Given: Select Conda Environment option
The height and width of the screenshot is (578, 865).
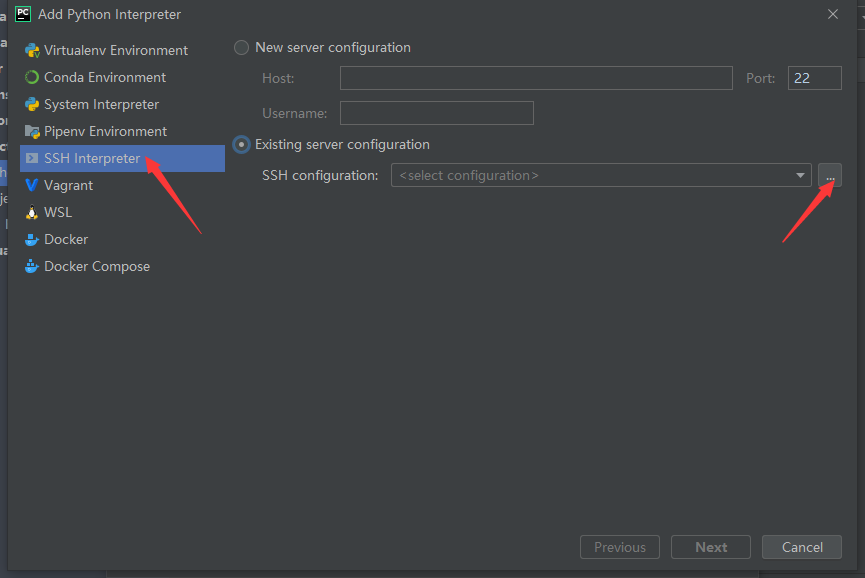Looking at the screenshot, I should pos(122,78).
